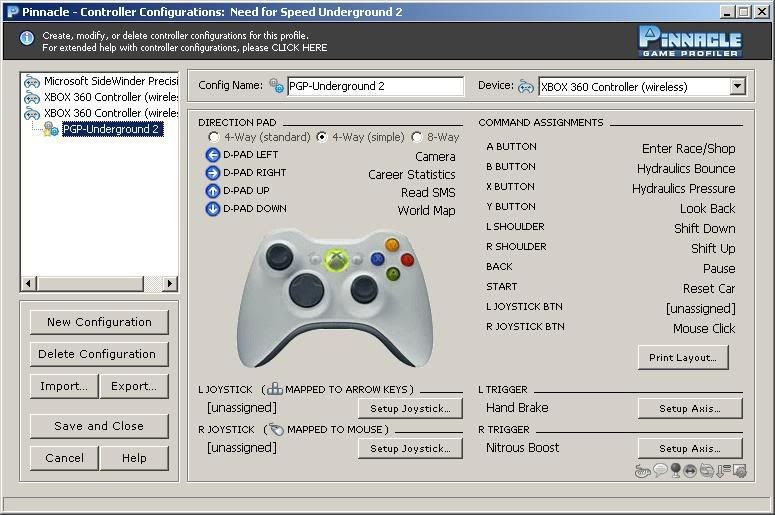This screenshot has height=515, width=775.
Task: Click the tree horizontal scrollbar left arrow
Action: pyautogui.click(x=29, y=283)
